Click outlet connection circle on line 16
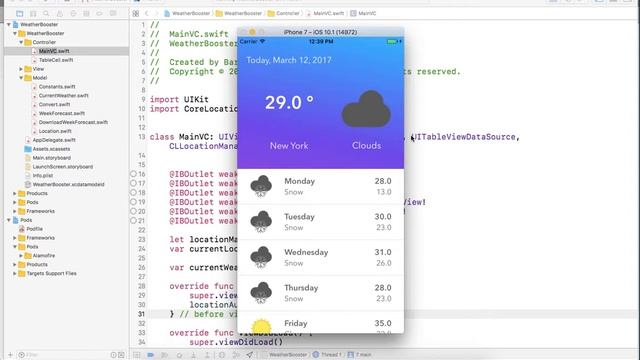The width and height of the screenshot is (640, 360). [x=133, y=174]
